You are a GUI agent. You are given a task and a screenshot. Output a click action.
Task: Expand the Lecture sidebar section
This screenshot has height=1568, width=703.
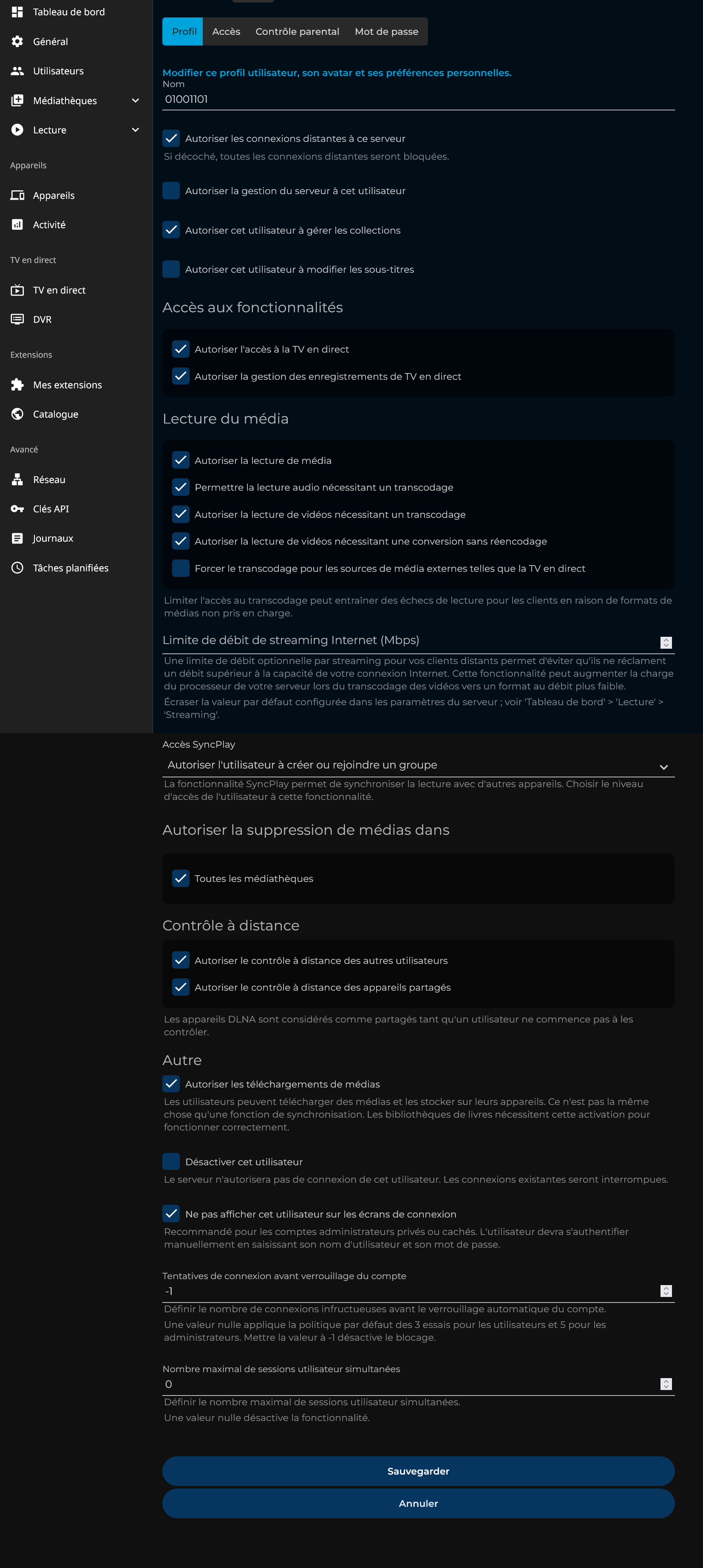[x=135, y=130]
